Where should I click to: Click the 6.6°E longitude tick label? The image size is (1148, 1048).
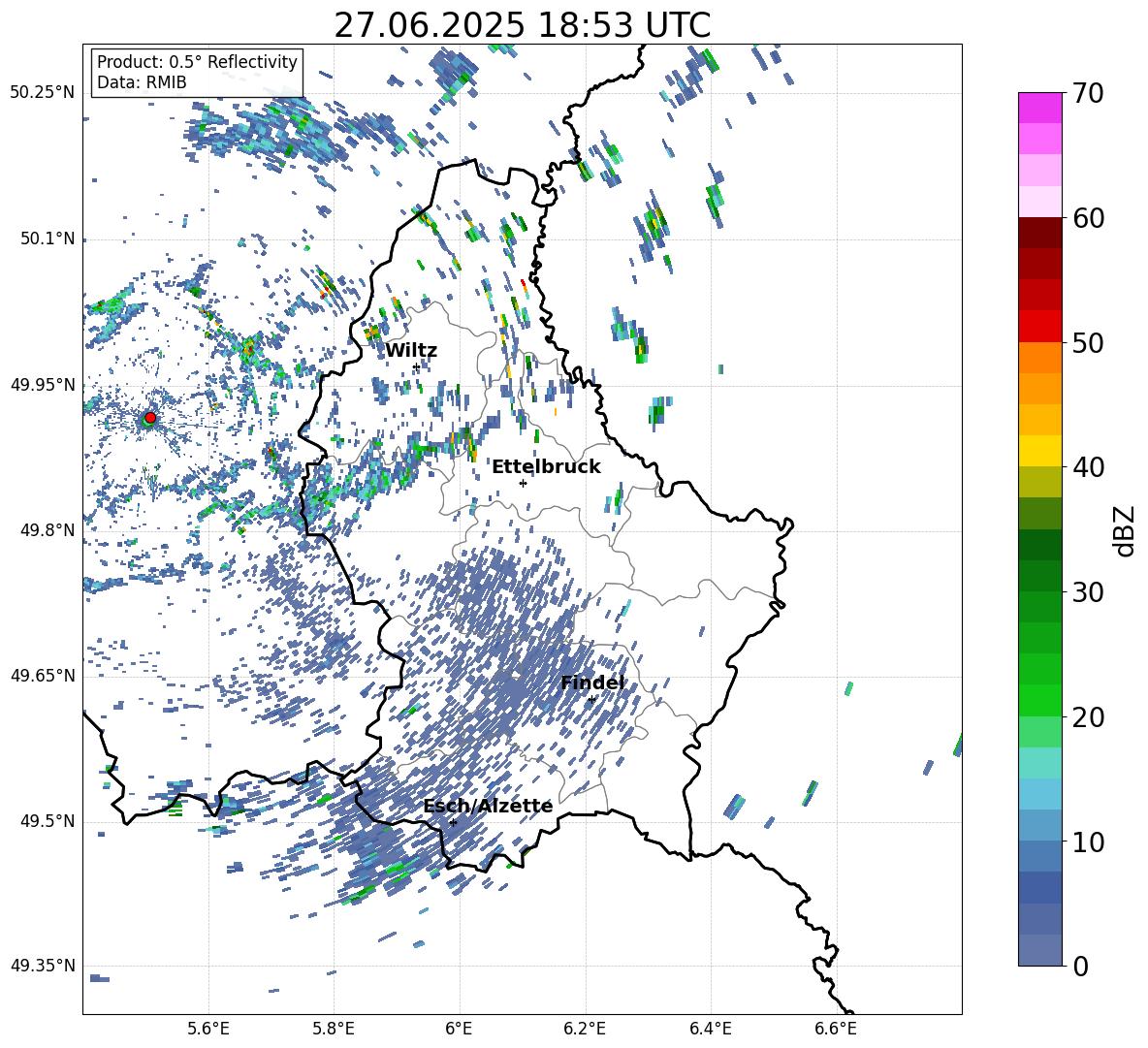(x=836, y=1030)
